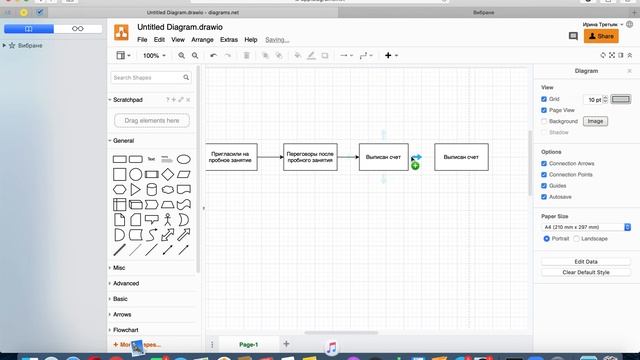The width and height of the screenshot is (640, 360).
Task: Click the shadow toolbar icon
Action: (x=325, y=56)
